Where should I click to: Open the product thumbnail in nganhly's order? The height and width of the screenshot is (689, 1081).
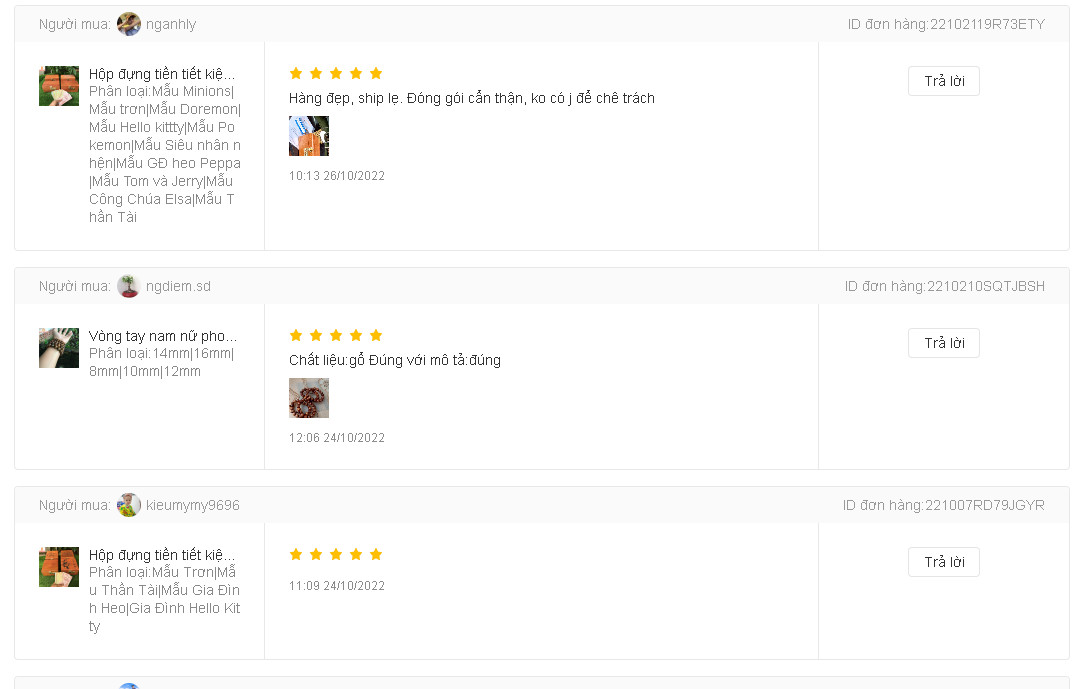[59, 86]
